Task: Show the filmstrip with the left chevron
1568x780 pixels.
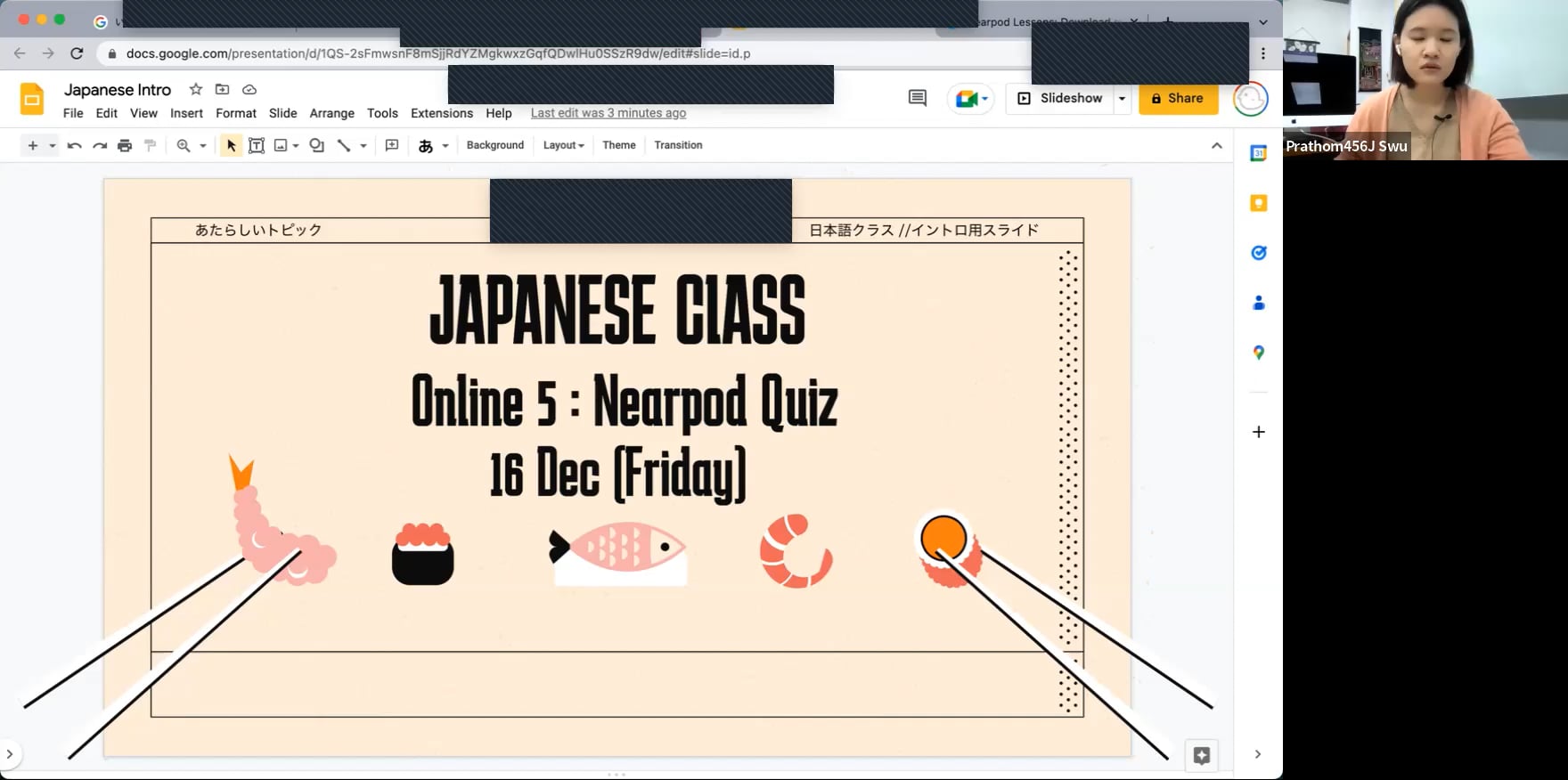Action: 10,754
